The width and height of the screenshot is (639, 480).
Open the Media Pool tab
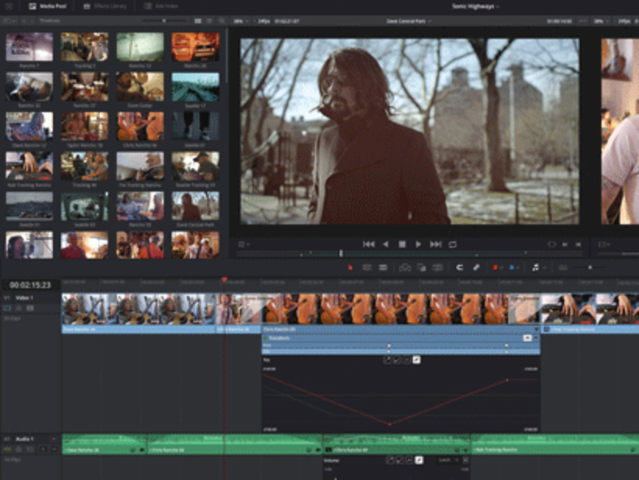click(48, 7)
